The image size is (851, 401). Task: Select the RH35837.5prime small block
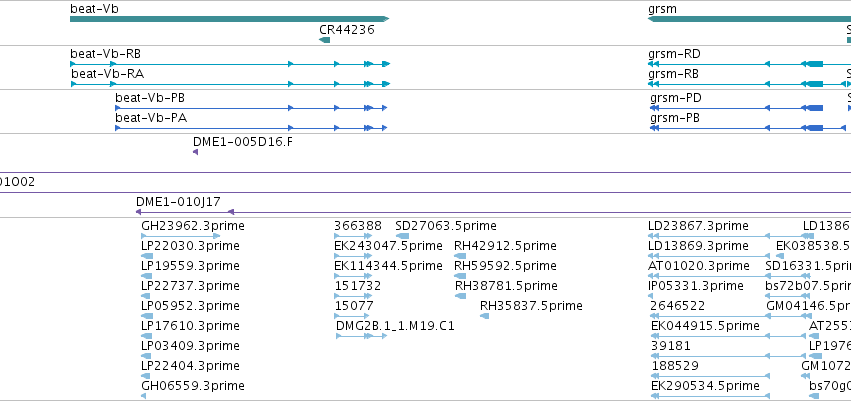485,316
